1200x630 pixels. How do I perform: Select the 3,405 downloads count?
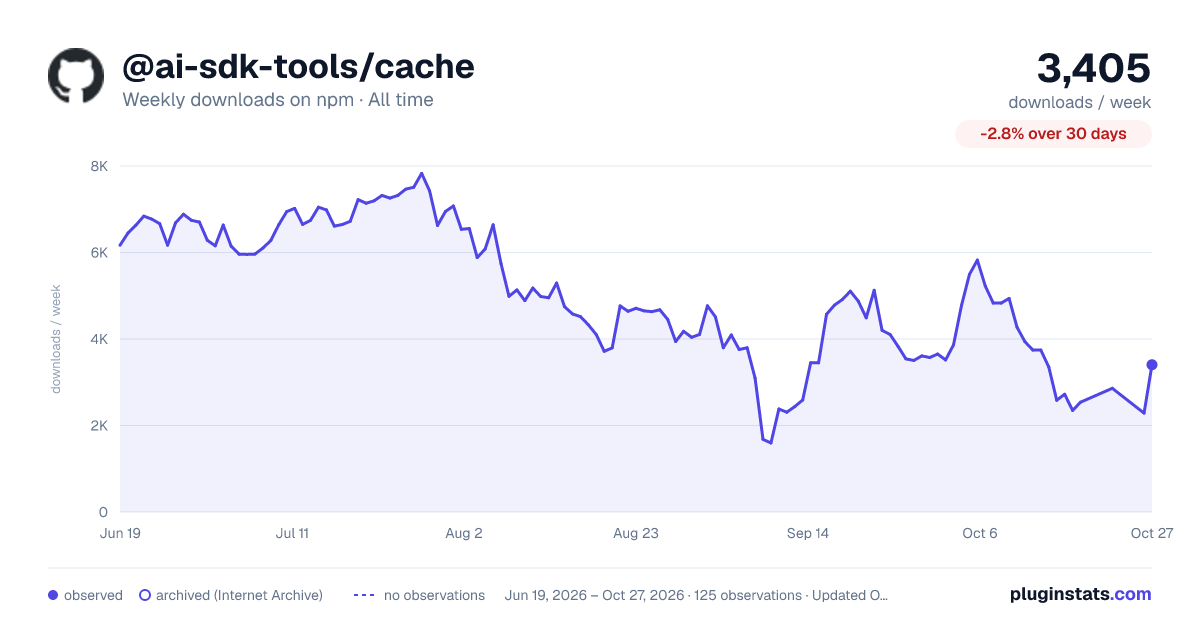[1094, 68]
